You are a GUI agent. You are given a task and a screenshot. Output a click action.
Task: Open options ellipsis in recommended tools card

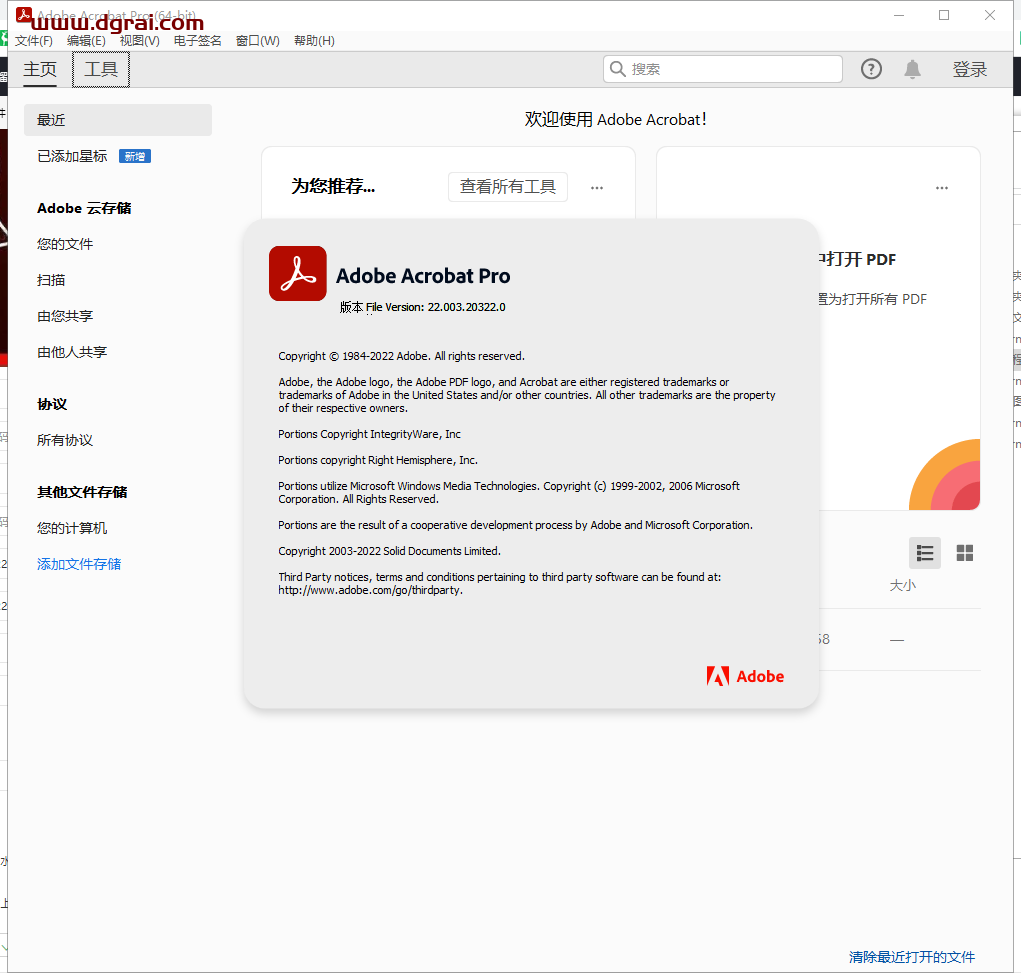click(x=597, y=188)
